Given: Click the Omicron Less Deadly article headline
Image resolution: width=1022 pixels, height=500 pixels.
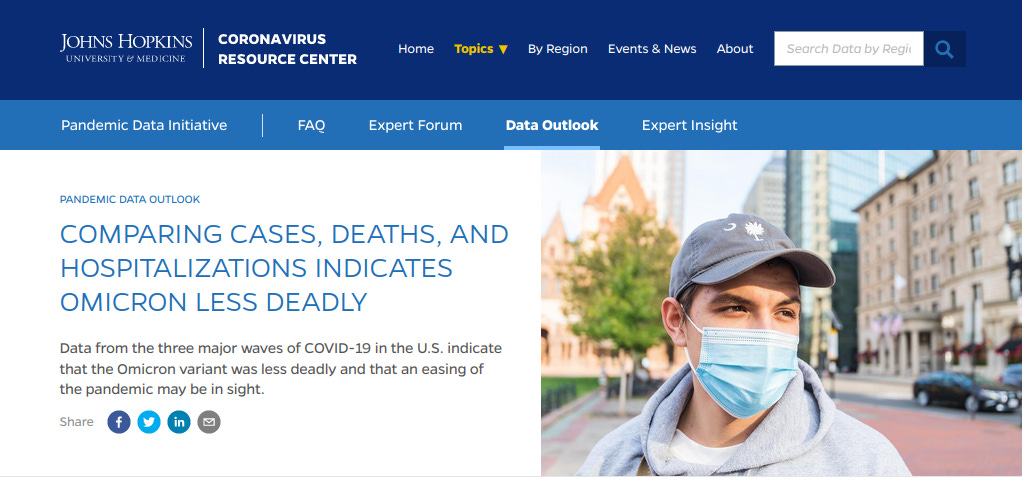Looking at the screenshot, I should click(284, 268).
